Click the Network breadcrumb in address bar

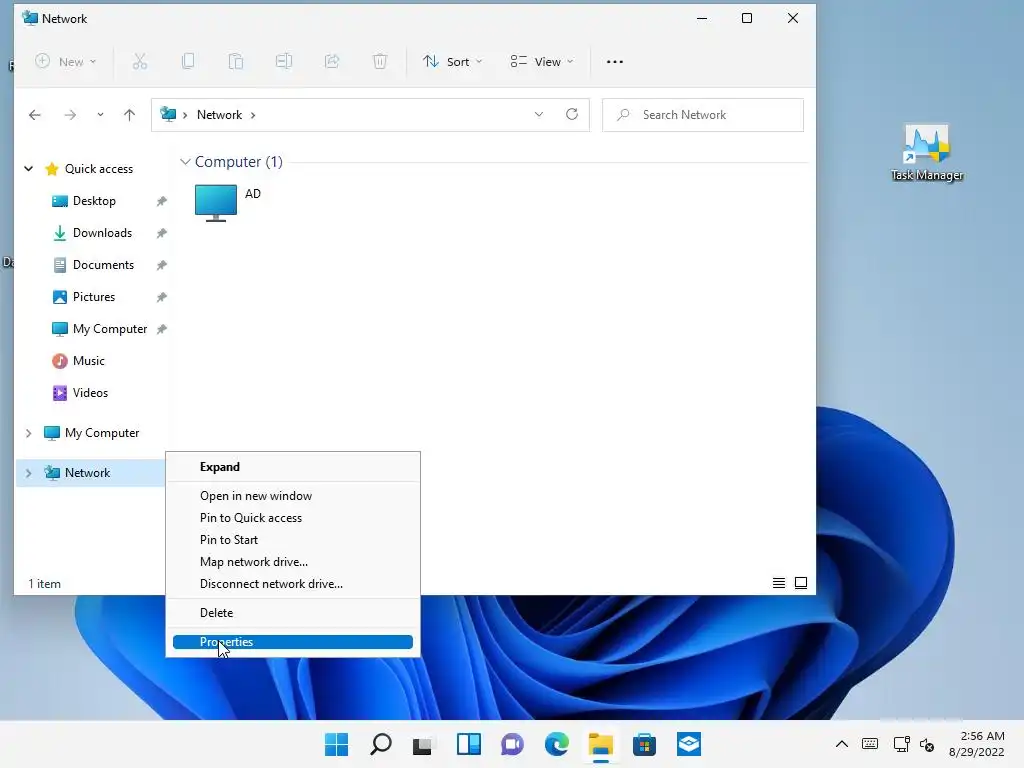pos(219,115)
